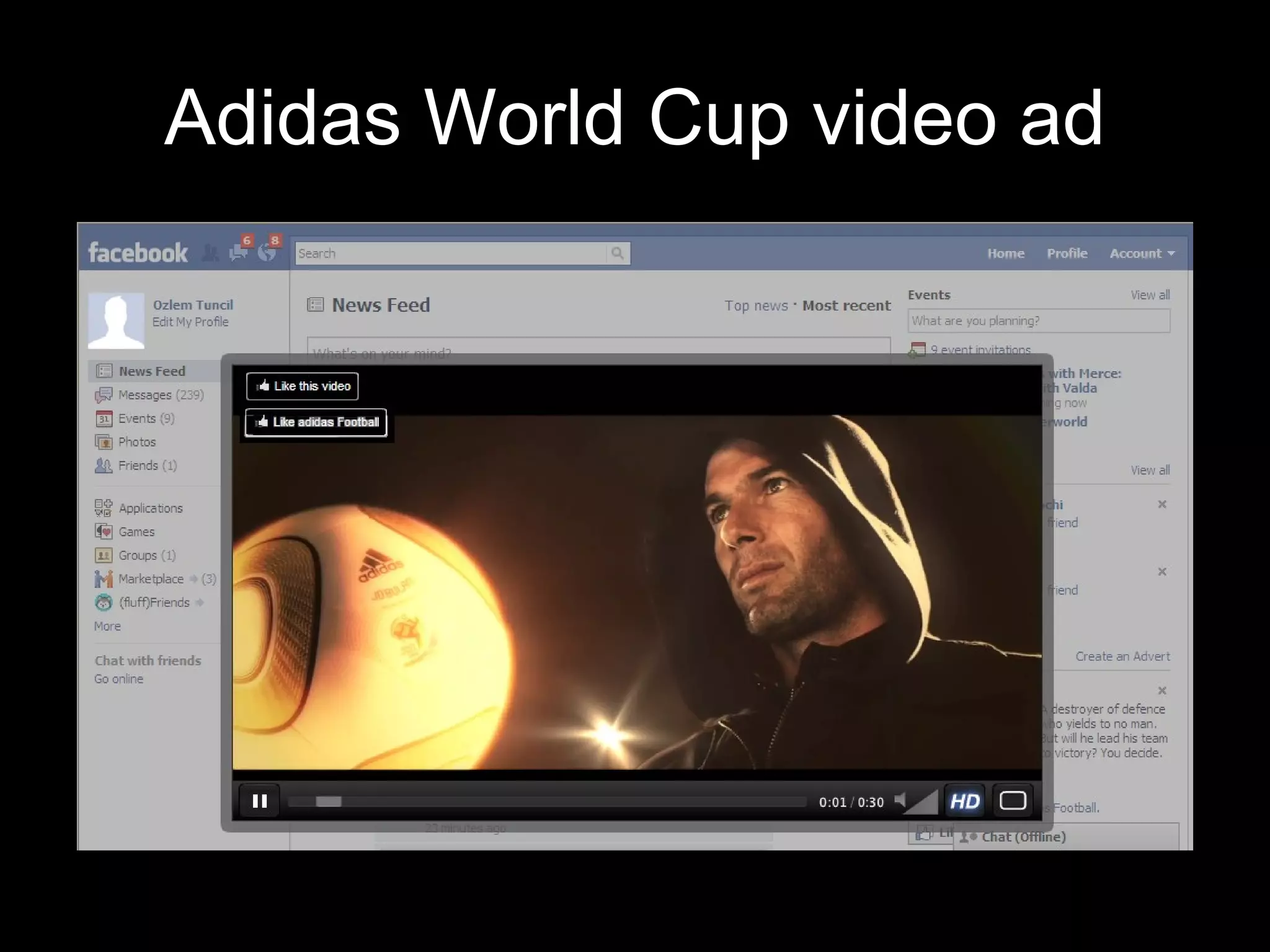The height and width of the screenshot is (952, 1270).
Task: Click the Marketplace M icon
Action: (x=103, y=579)
